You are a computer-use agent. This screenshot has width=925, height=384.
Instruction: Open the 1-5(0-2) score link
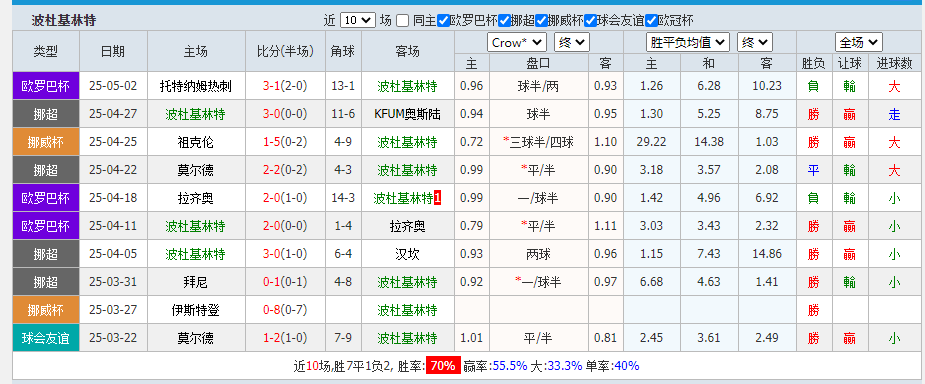coord(286,142)
